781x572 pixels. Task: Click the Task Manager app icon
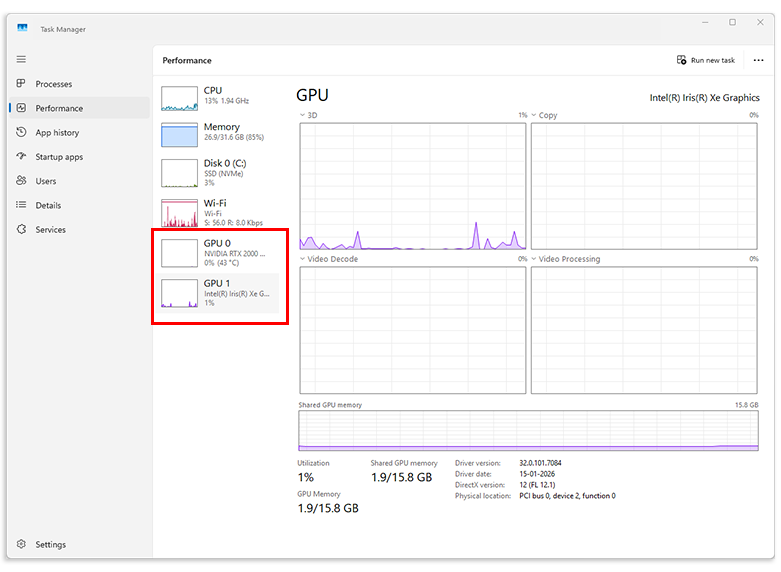[x=22, y=28]
